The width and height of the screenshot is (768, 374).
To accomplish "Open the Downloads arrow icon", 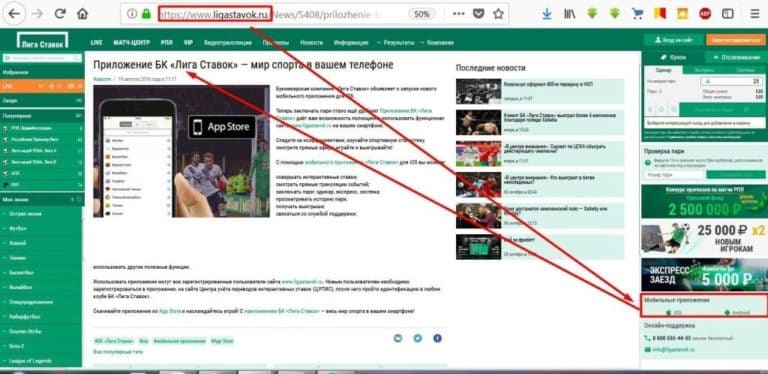I will [x=547, y=14].
